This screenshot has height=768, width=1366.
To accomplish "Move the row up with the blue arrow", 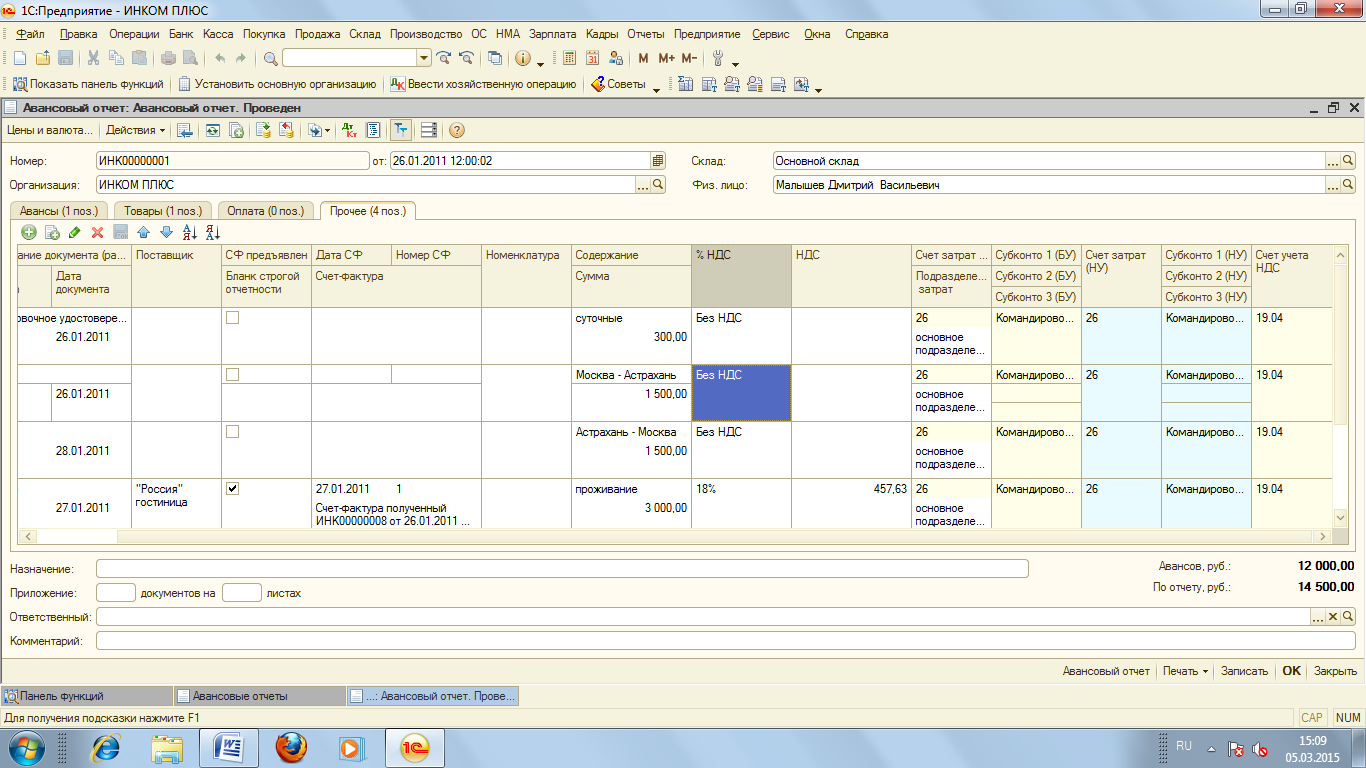I will 143,232.
